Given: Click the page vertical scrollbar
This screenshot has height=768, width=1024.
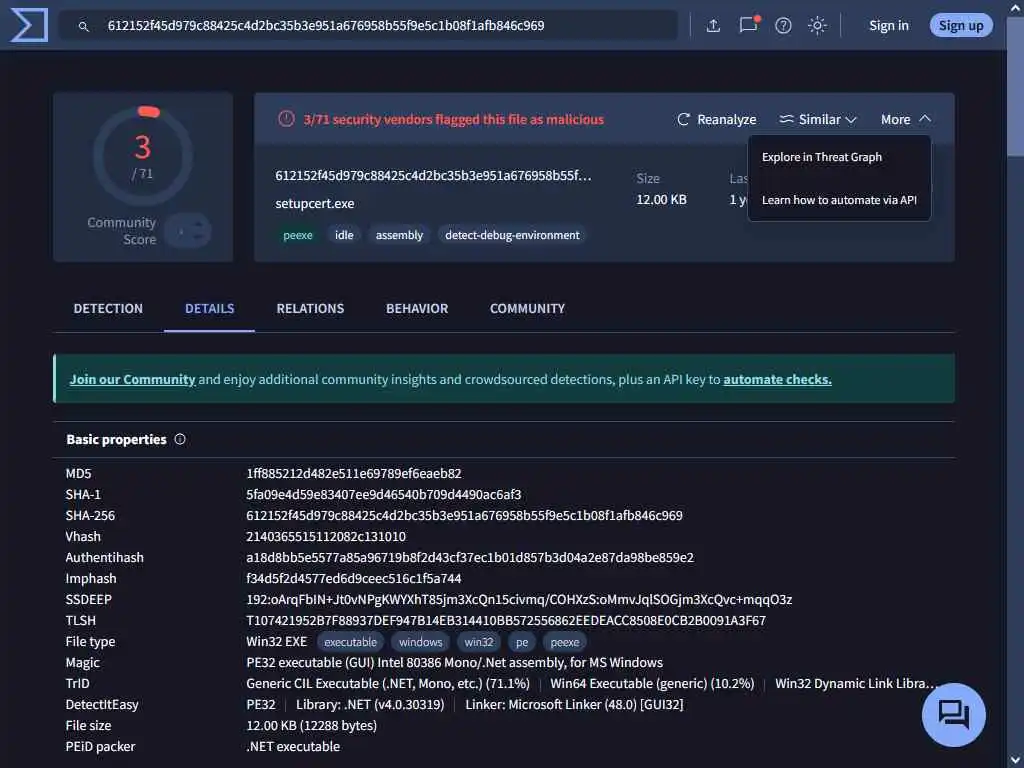Looking at the screenshot, I should (1016, 85).
